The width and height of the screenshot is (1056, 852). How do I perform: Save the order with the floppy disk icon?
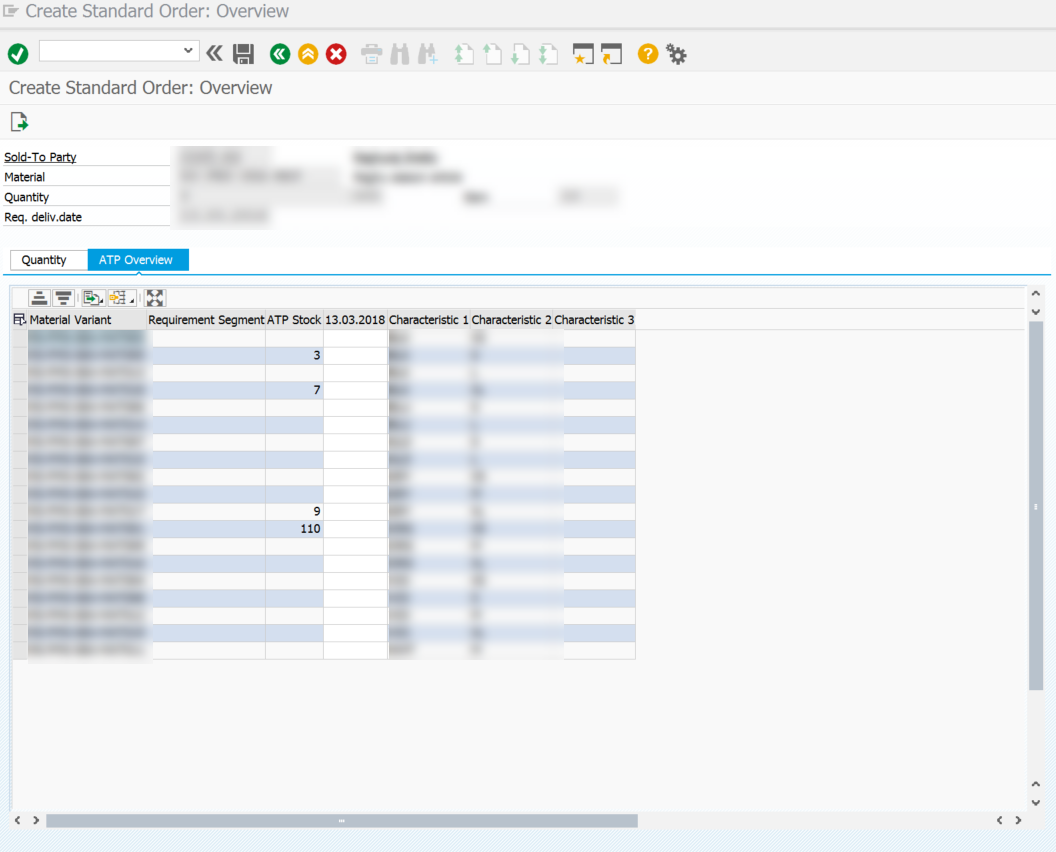point(243,54)
